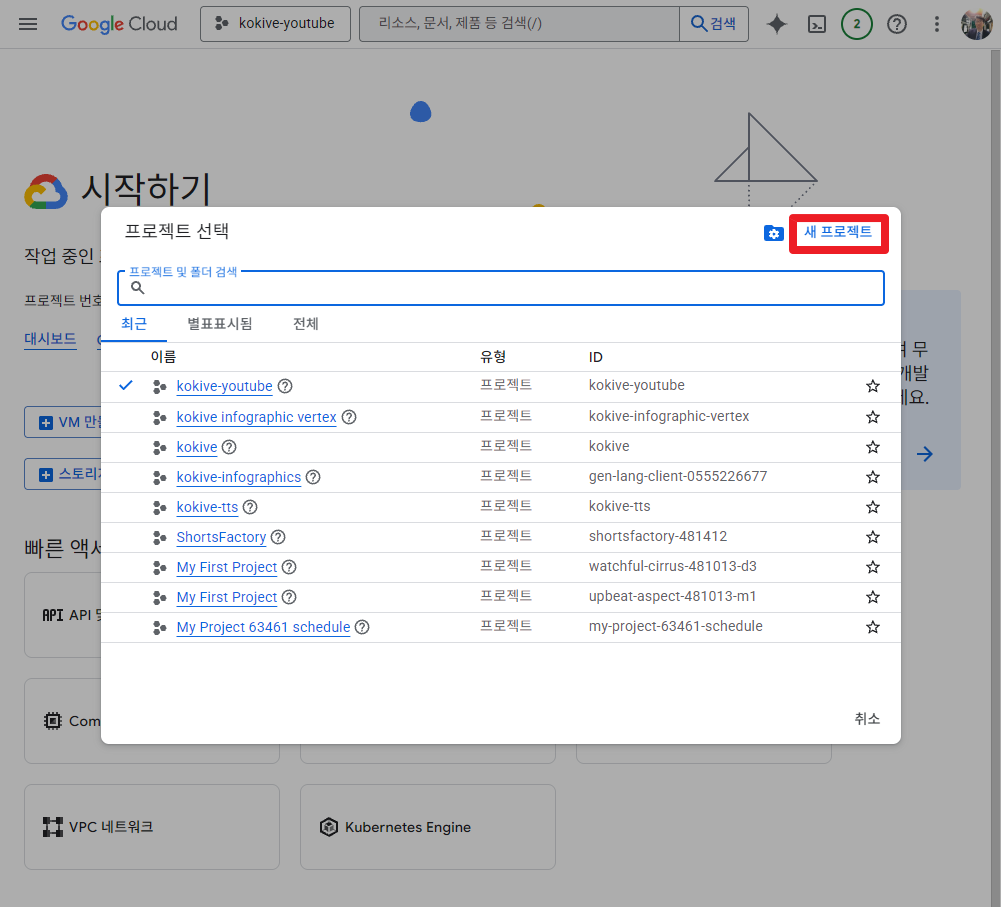View notifications showing 2 pending items
The width and height of the screenshot is (1001, 907).
857,23
